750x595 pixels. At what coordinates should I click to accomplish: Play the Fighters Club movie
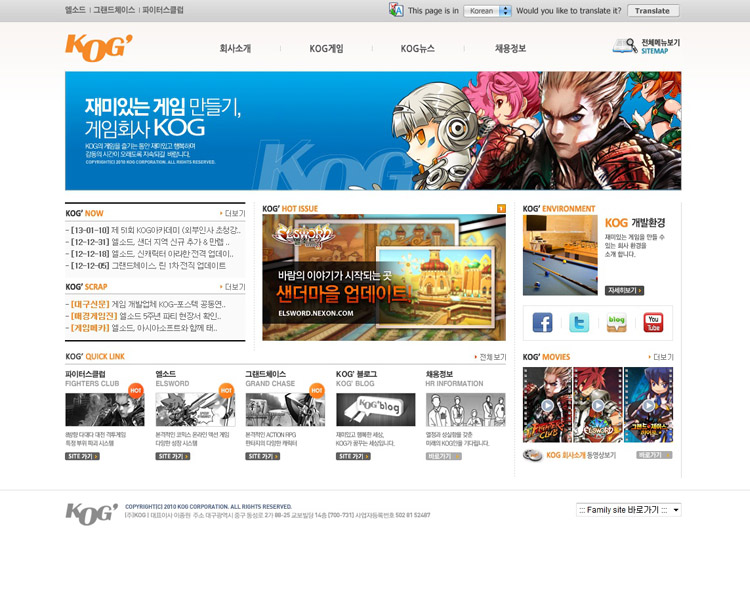(547, 405)
